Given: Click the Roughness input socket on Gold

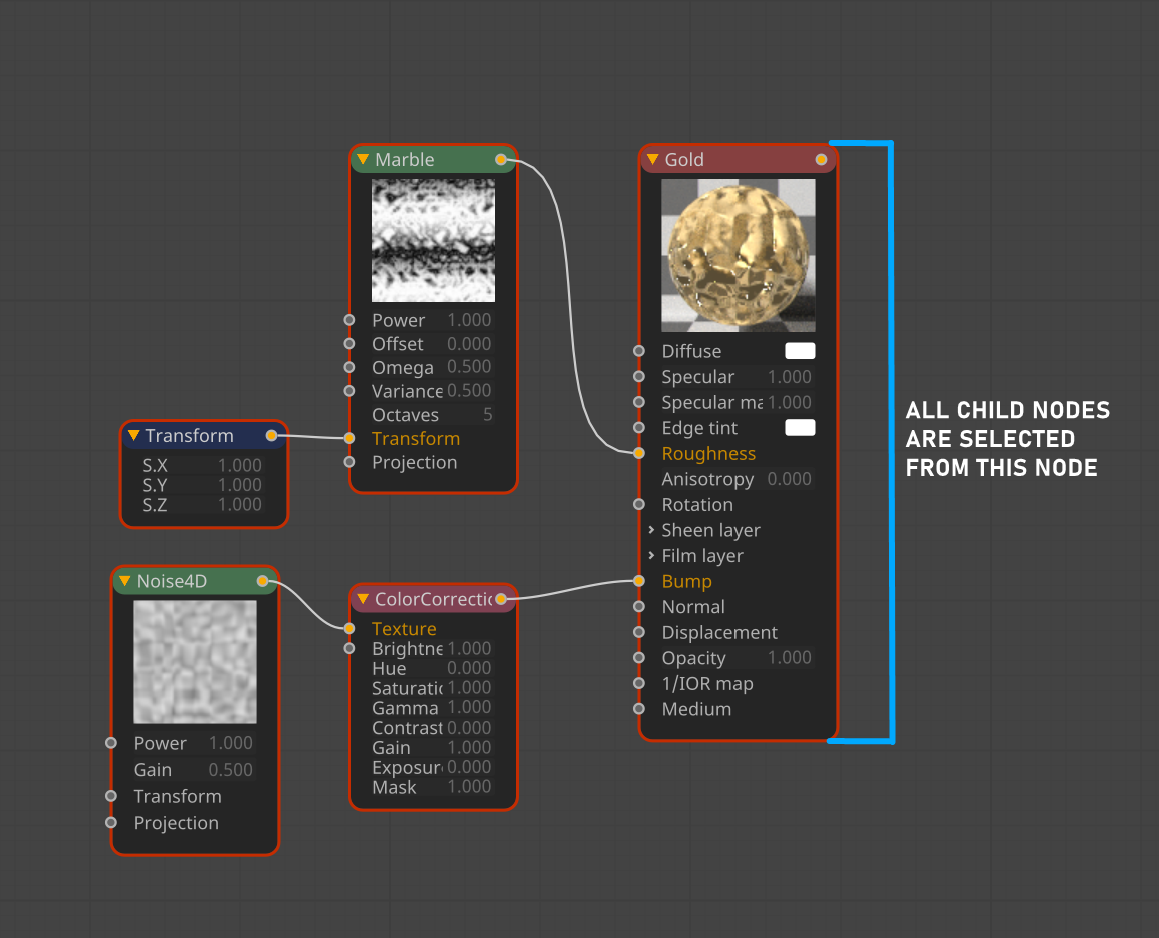Looking at the screenshot, I should [x=639, y=454].
